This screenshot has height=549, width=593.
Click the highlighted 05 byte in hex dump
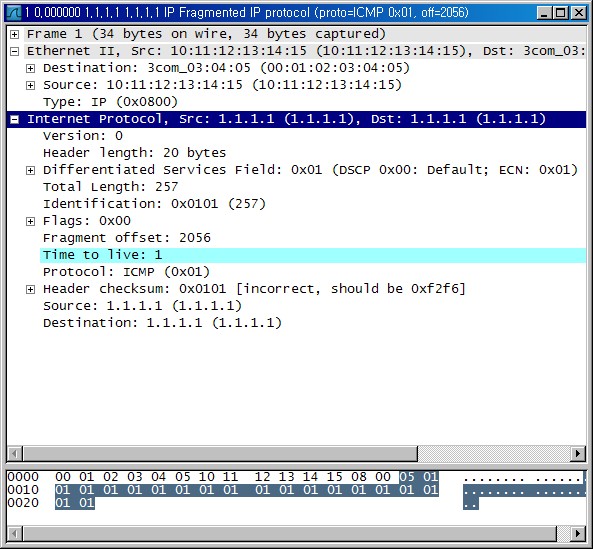[407, 477]
